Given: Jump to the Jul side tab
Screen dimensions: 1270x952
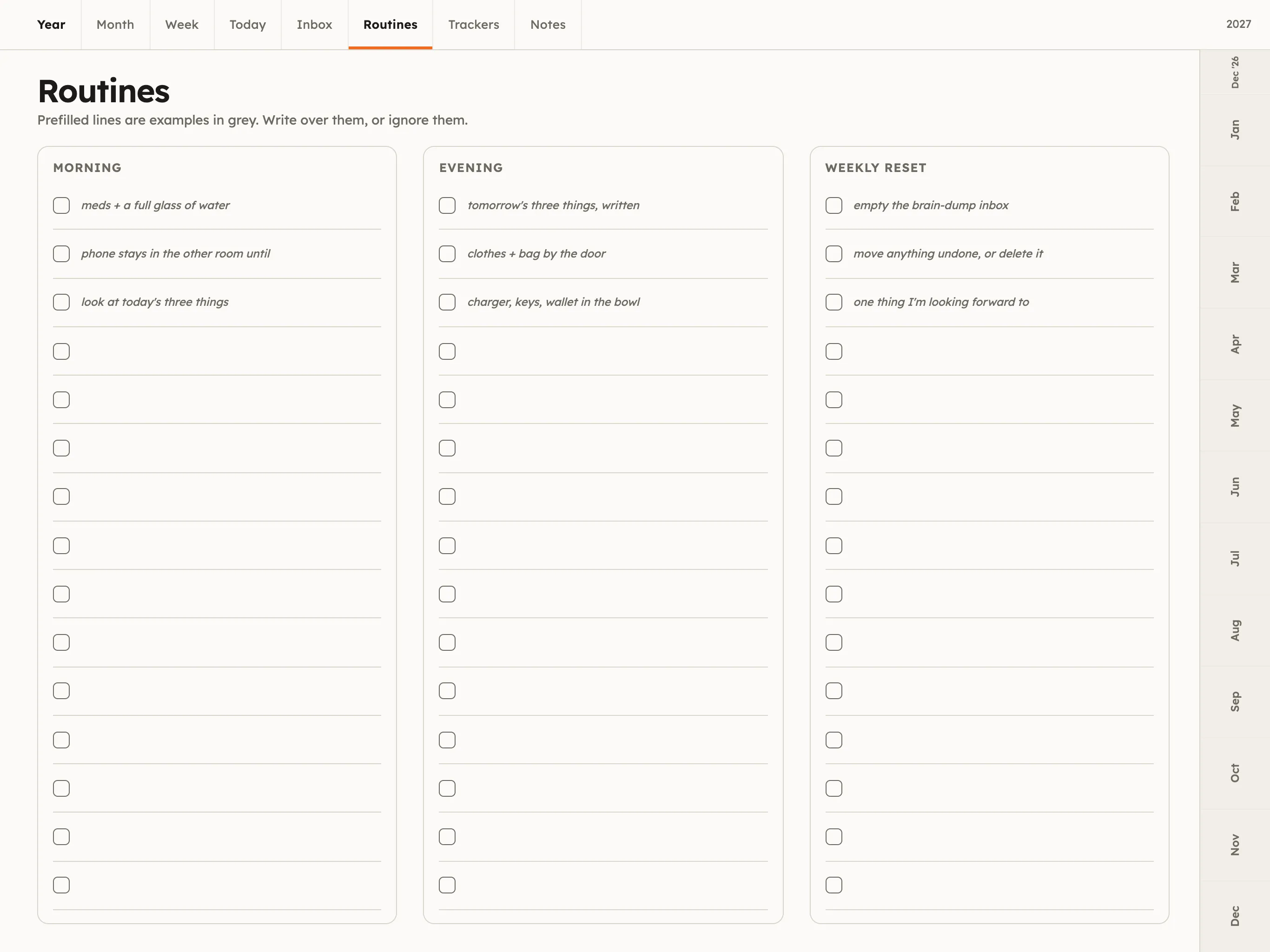Looking at the screenshot, I should 1235,559.
